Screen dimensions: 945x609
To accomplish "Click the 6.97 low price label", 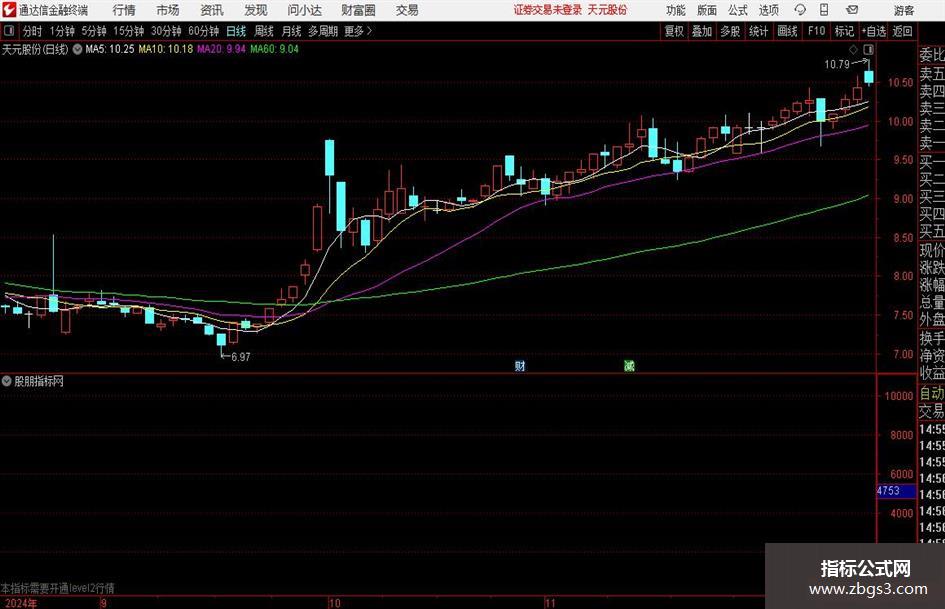I will (240, 356).
